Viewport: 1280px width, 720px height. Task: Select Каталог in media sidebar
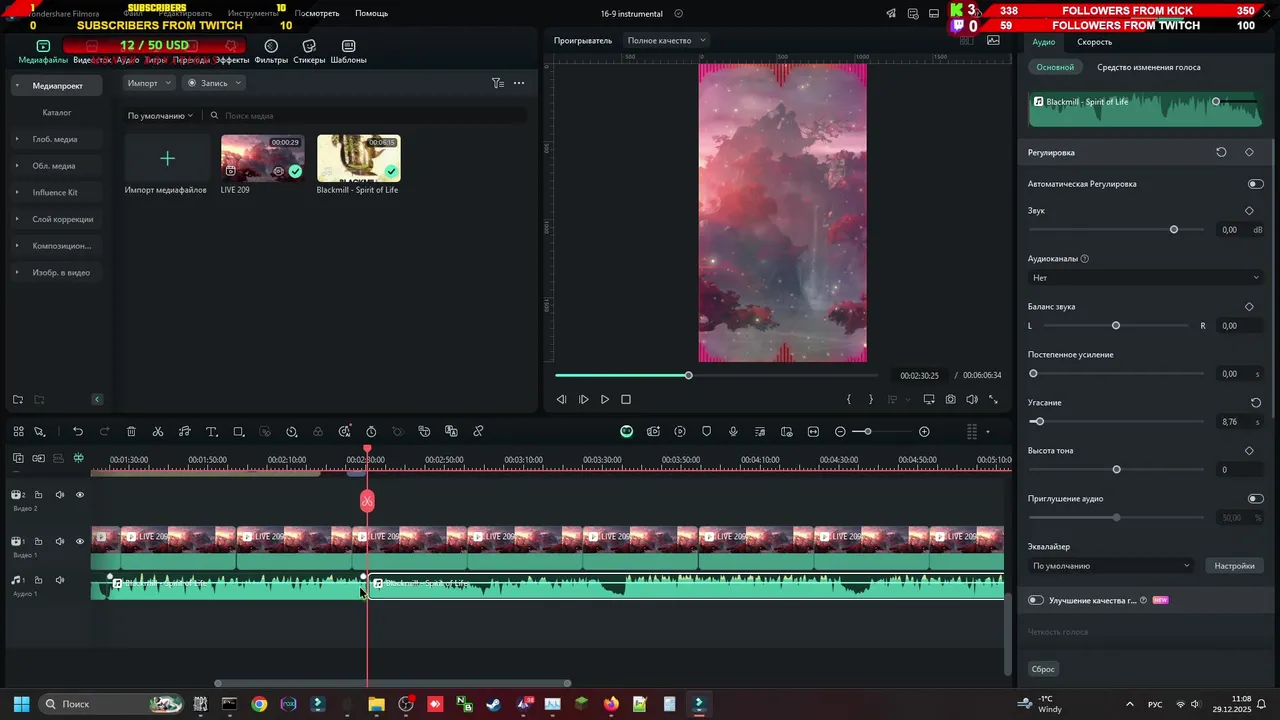pos(57,112)
